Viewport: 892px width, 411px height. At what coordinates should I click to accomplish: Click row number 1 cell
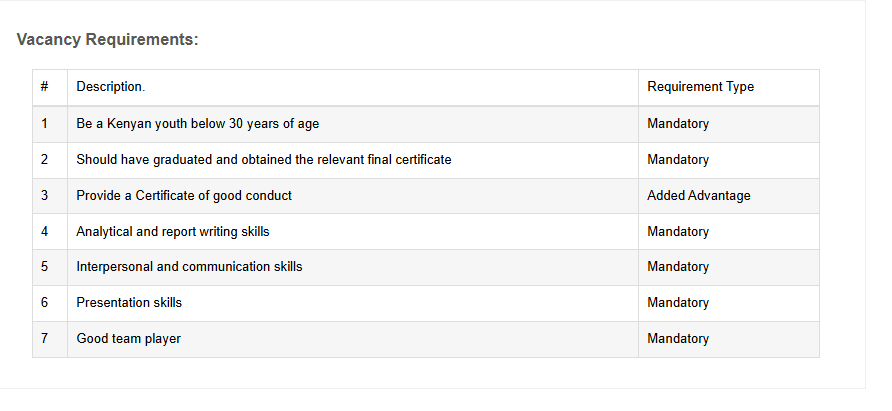point(45,124)
